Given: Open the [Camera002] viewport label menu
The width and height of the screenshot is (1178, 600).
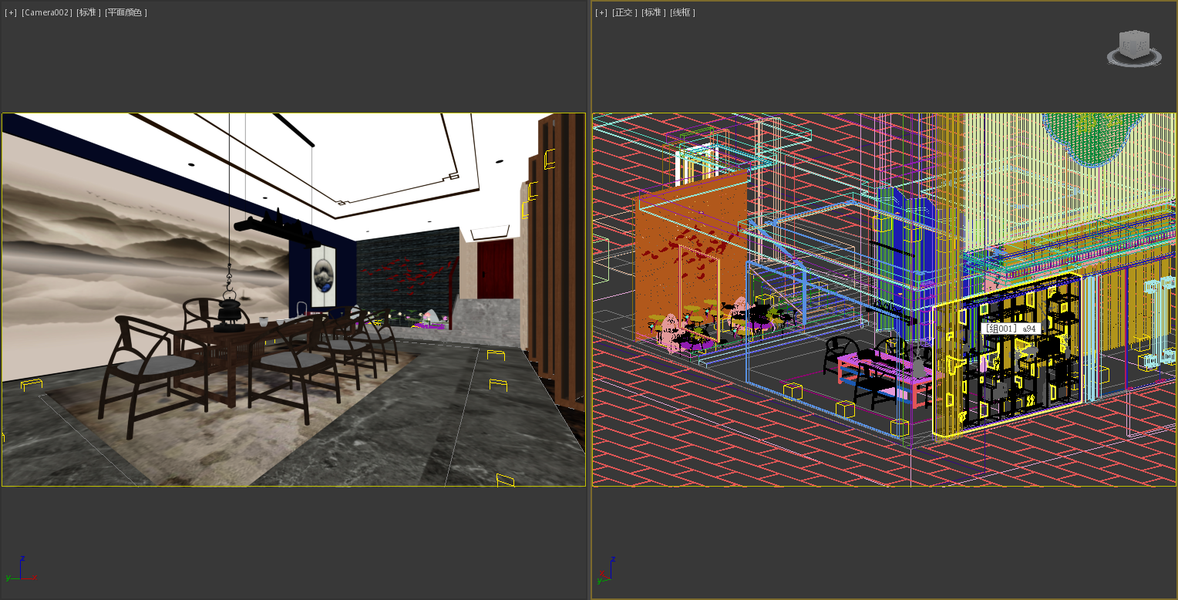Looking at the screenshot, I should [47, 13].
